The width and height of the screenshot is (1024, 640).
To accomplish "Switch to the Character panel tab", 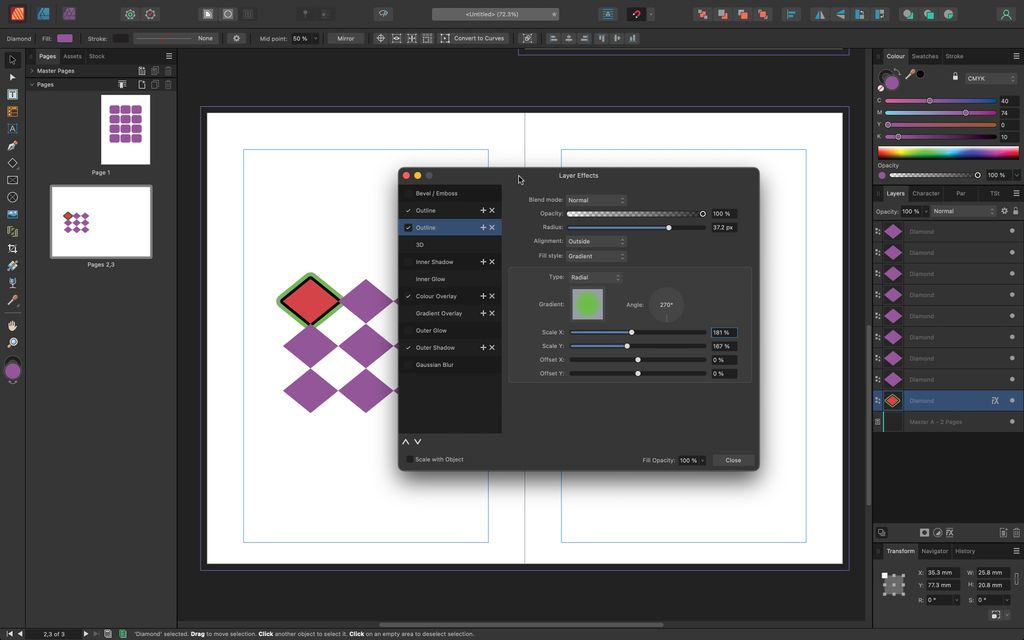I will coord(926,193).
